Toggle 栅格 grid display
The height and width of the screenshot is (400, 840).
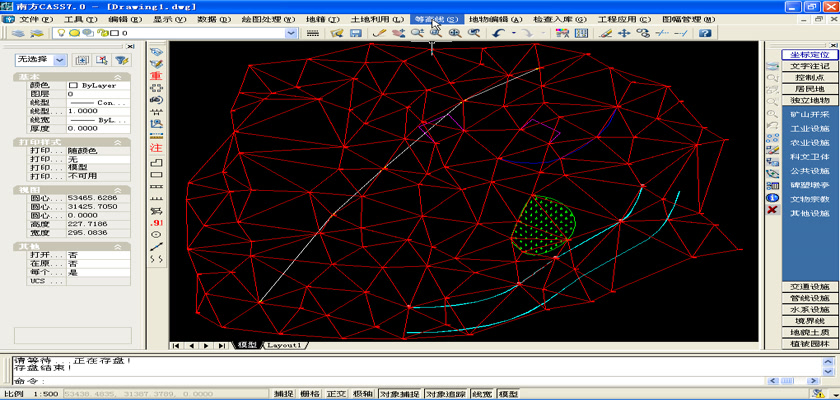[x=310, y=394]
